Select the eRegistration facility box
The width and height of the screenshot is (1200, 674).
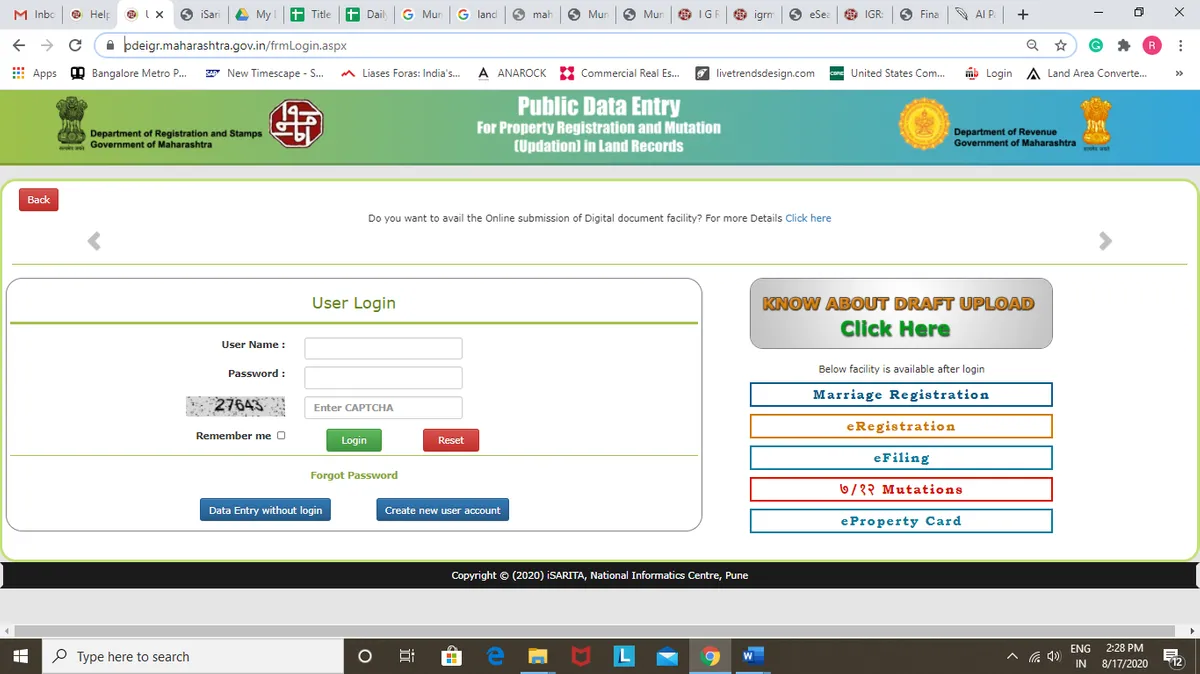[x=900, y=426]
